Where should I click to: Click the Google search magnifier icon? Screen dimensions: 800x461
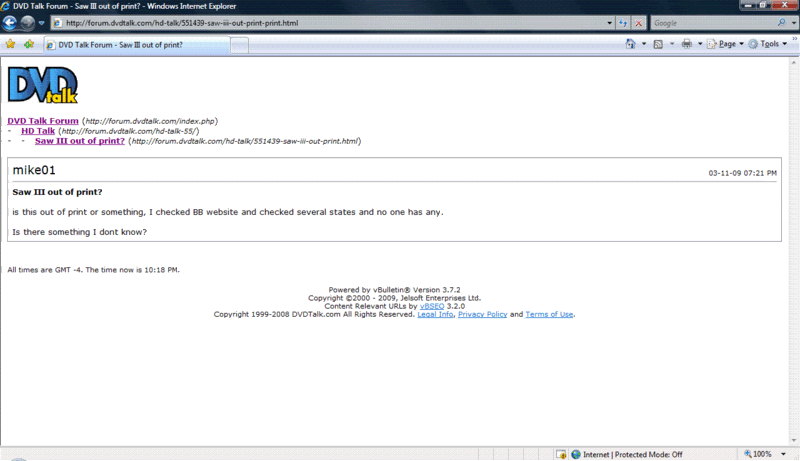tap(780, 22)
